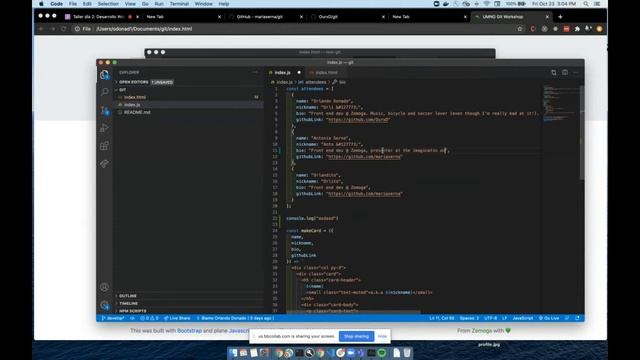This screenshot has width=640, height=360.
Task: Open the File menu
Action: tap(73, 4)
